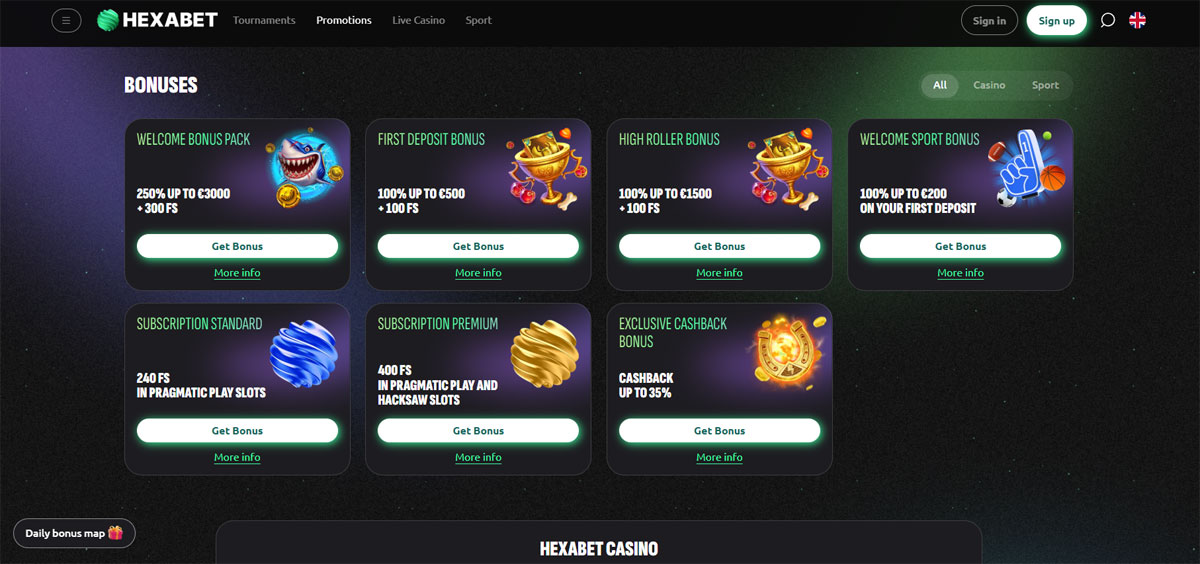Open the Tournaments menu item
1200x564 pixels.
pos(264,20)
